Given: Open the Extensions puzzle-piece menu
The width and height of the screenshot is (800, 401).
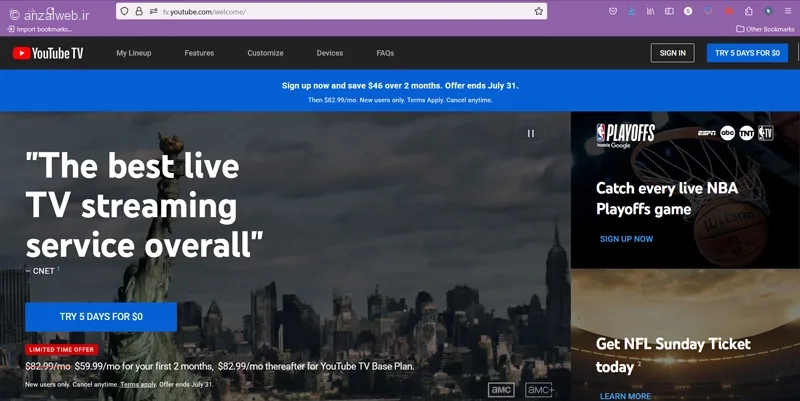Looking at the screenshot, I should click(748, 11).
